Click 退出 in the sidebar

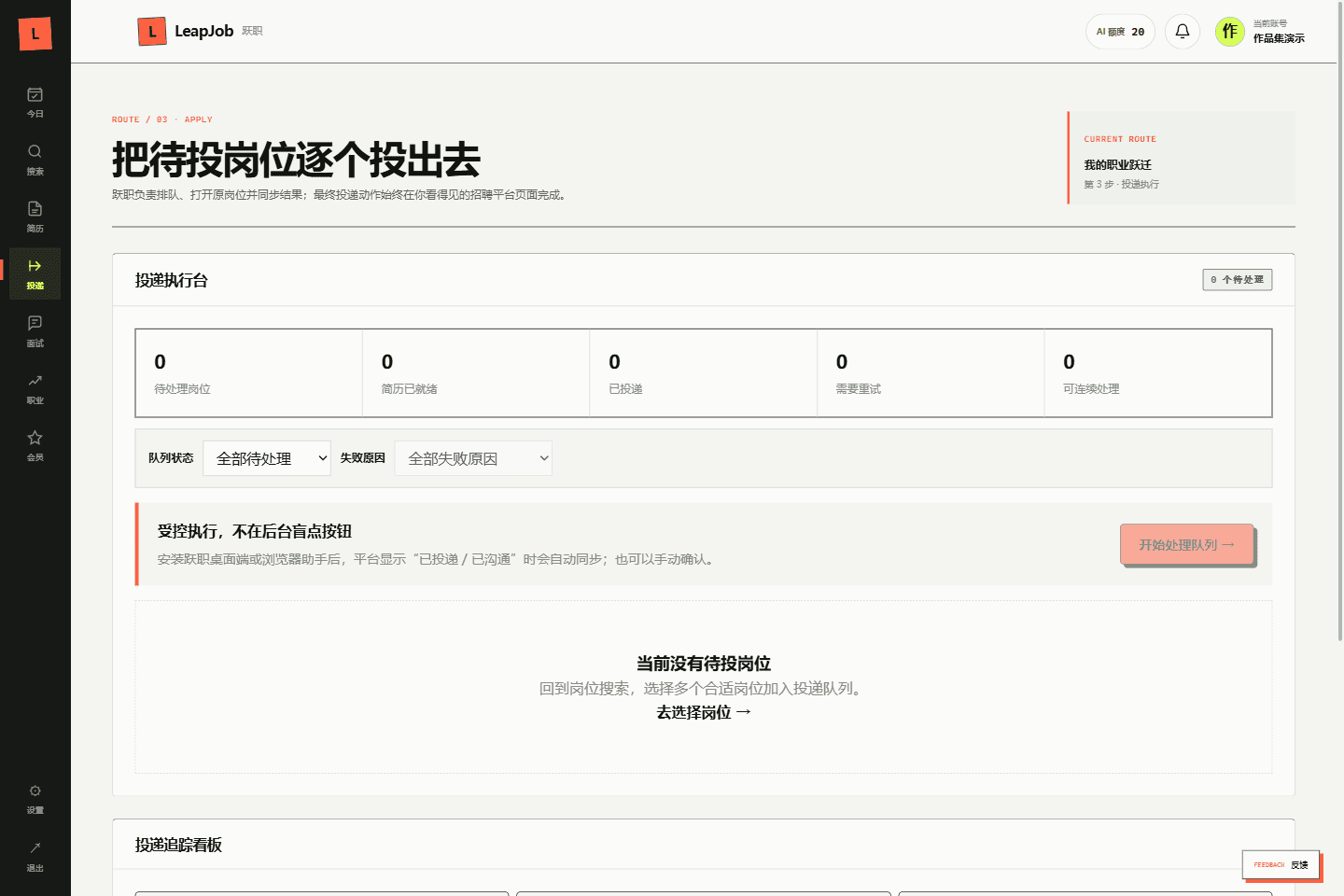click(x=35, y=856)
